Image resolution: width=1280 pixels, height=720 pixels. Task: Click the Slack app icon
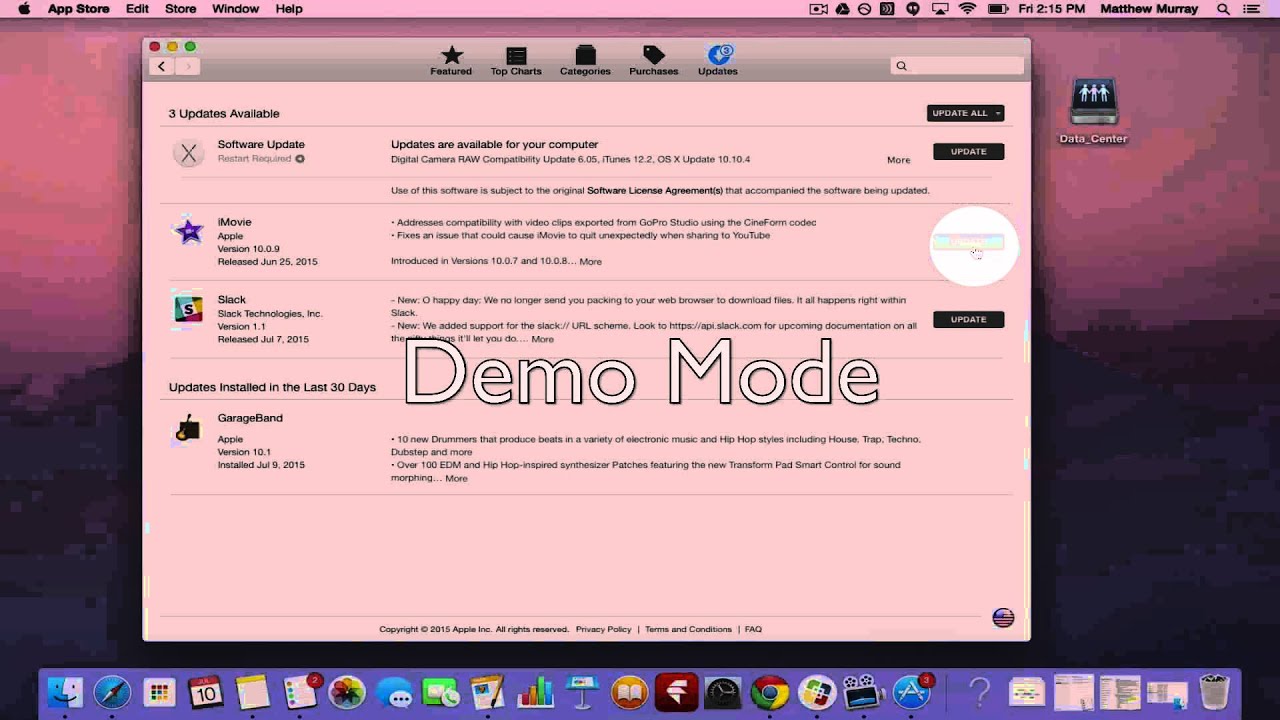click(188, 309)
